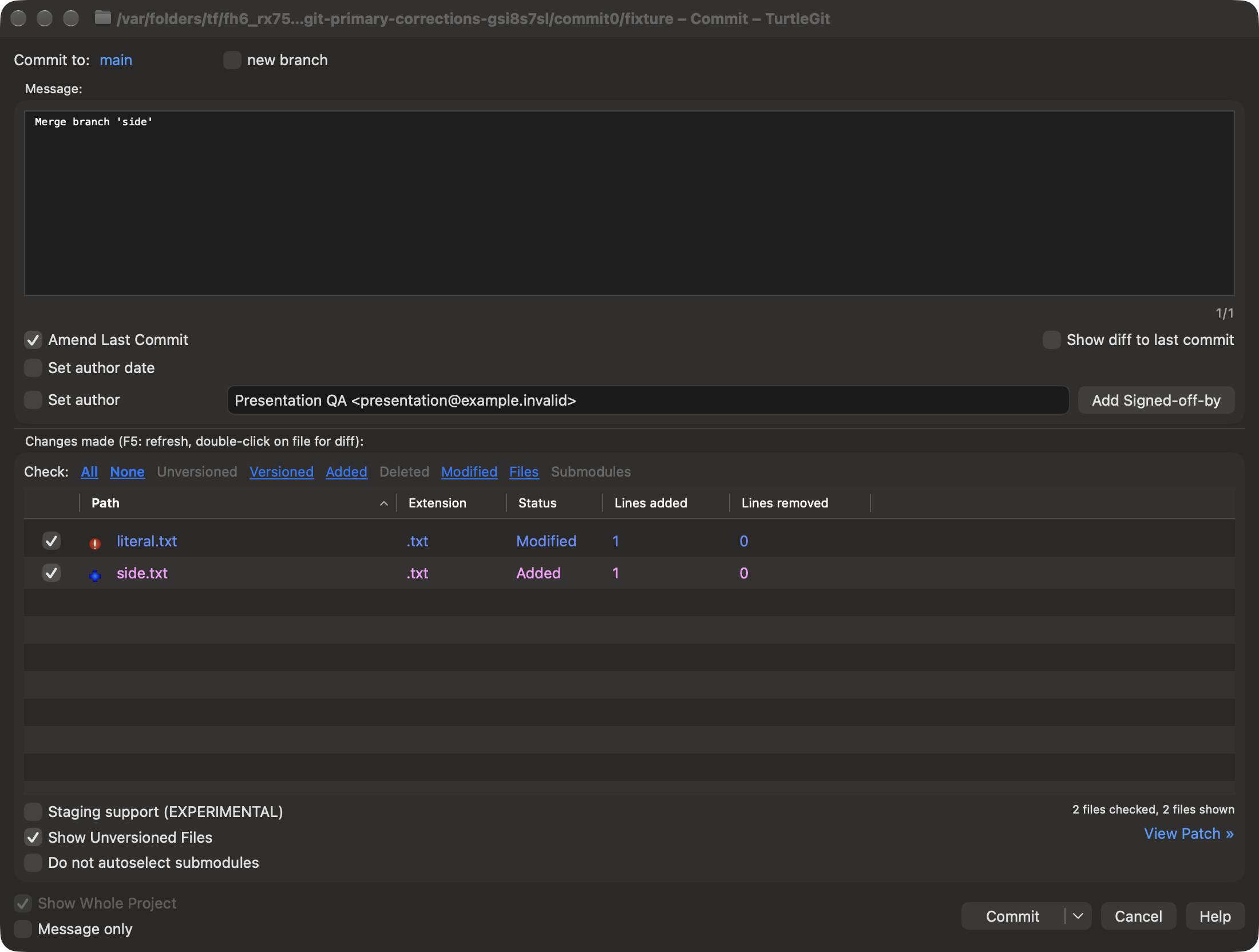Uncheck the side.txt file checkbox
Screen dimensions: 1259x952
52,573
